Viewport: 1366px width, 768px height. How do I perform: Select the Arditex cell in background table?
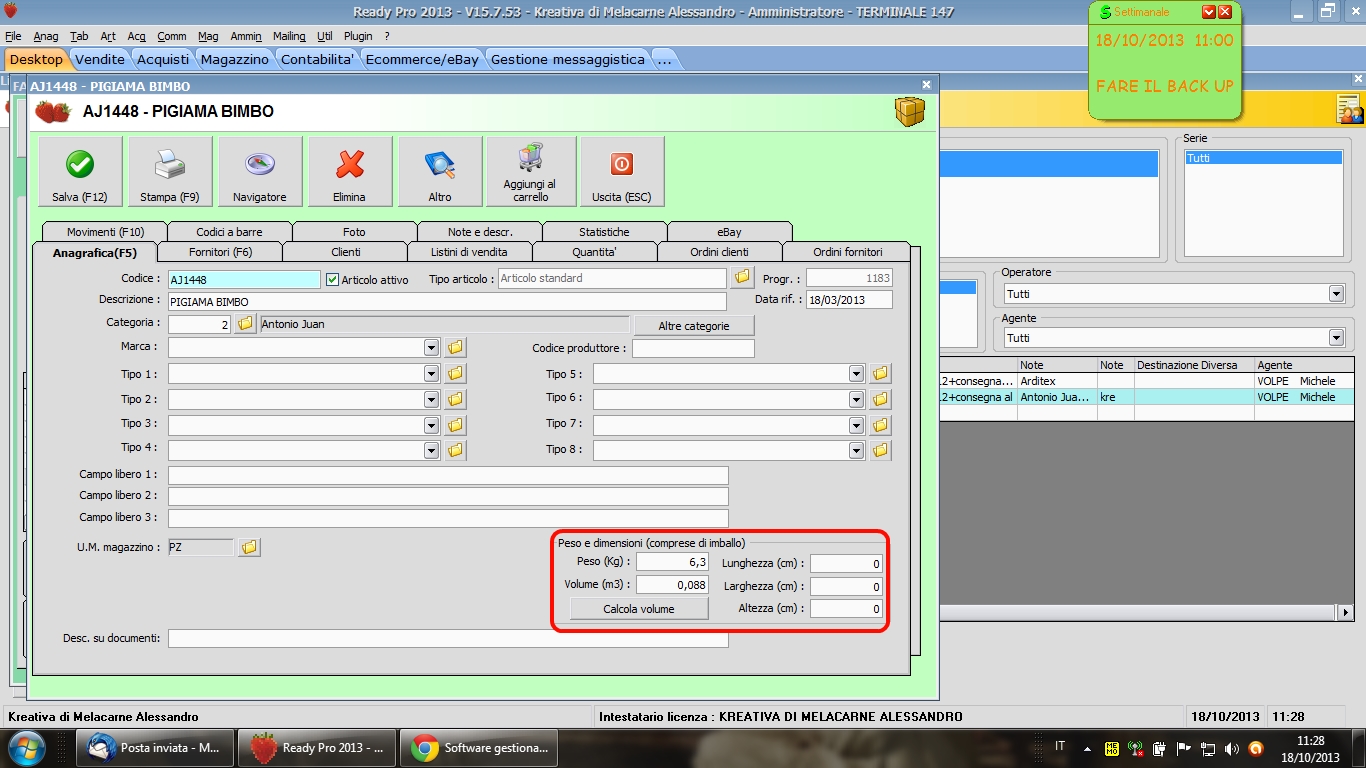pos(1057,381)
